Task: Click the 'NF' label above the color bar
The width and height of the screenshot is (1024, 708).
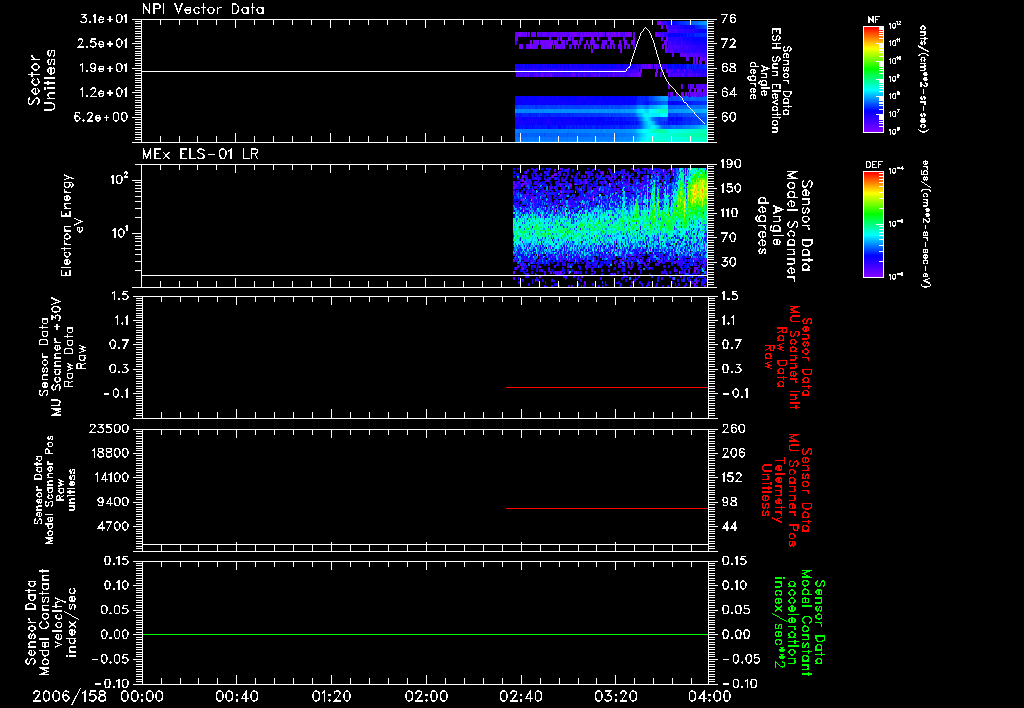Action: click(874, 20)
